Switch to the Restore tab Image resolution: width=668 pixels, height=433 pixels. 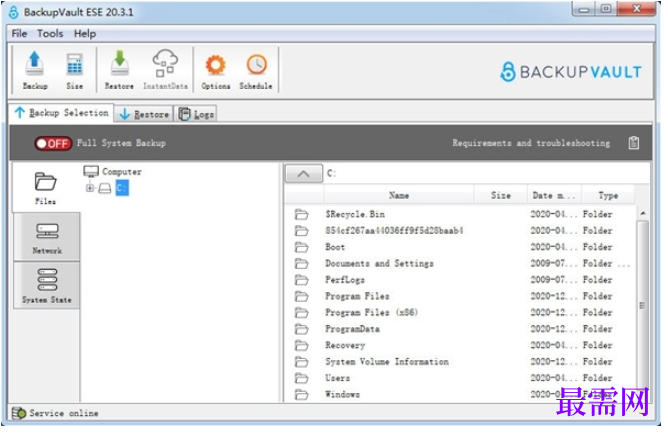[144, 114]
